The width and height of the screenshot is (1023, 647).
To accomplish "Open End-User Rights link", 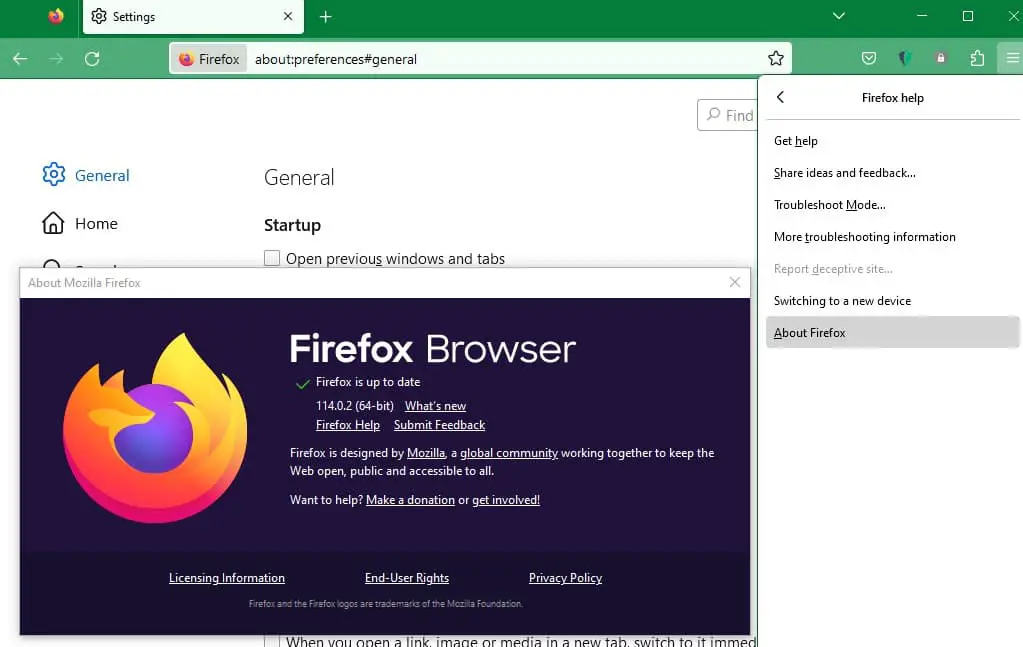I will tap(406, 578).
